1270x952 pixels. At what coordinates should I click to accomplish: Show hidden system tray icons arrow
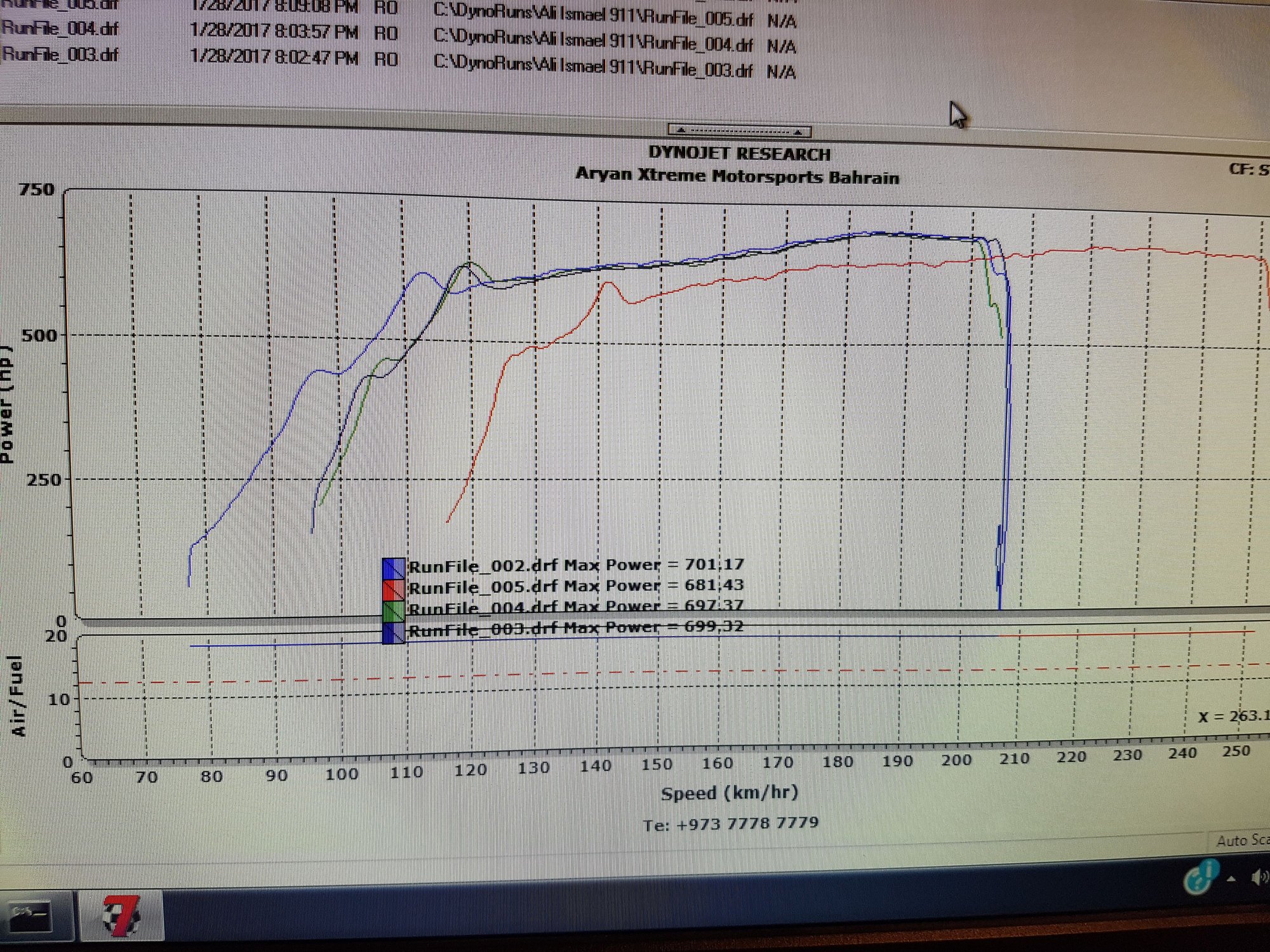click(1232, 879)
